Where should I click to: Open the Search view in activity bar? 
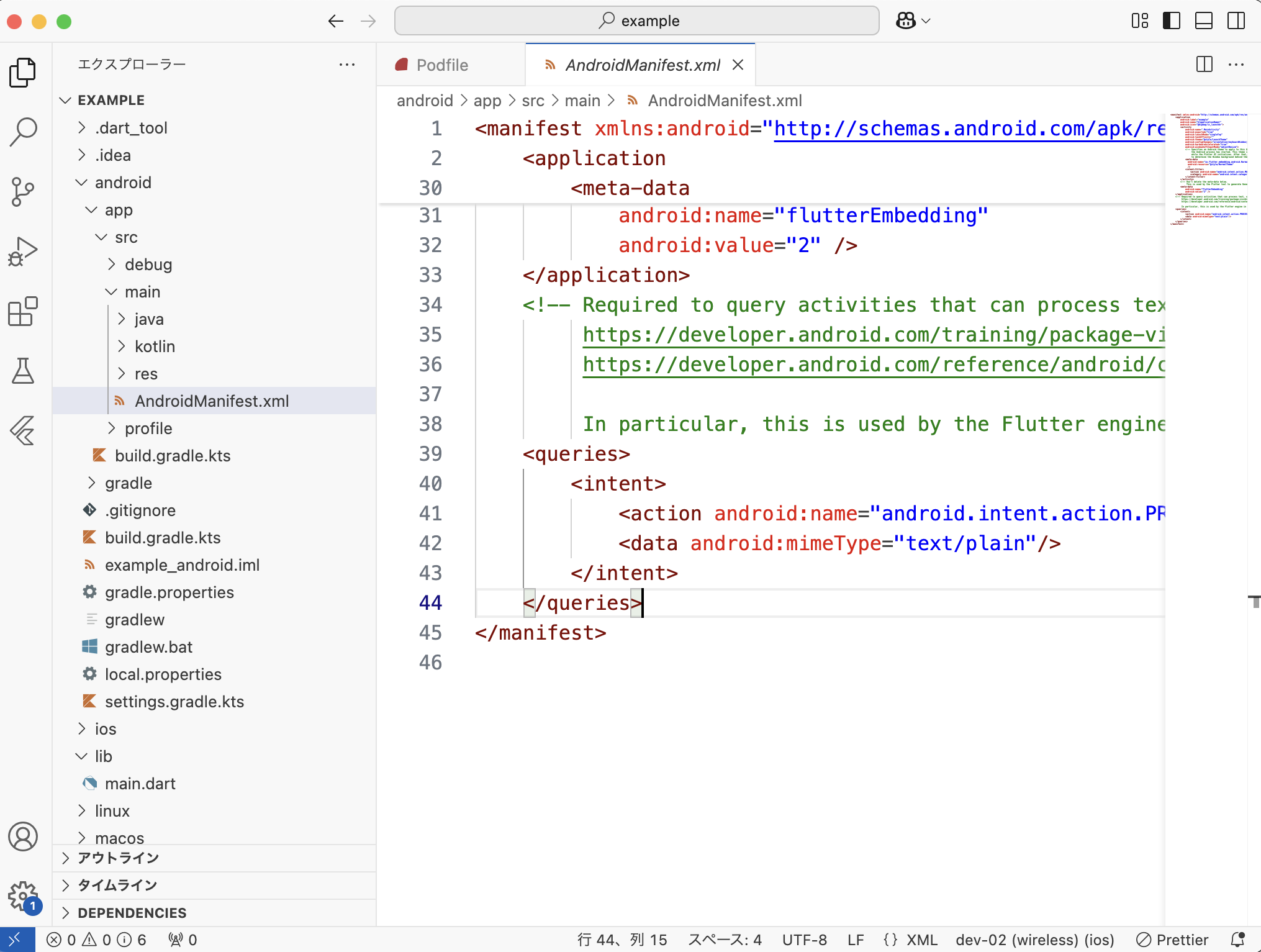point(24,131)
